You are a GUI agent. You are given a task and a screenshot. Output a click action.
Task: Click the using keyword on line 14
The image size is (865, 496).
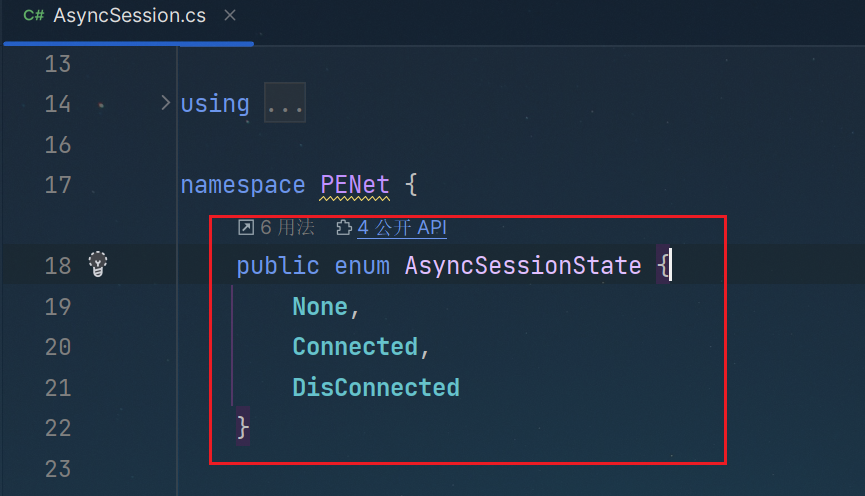(x=215, y=104)
